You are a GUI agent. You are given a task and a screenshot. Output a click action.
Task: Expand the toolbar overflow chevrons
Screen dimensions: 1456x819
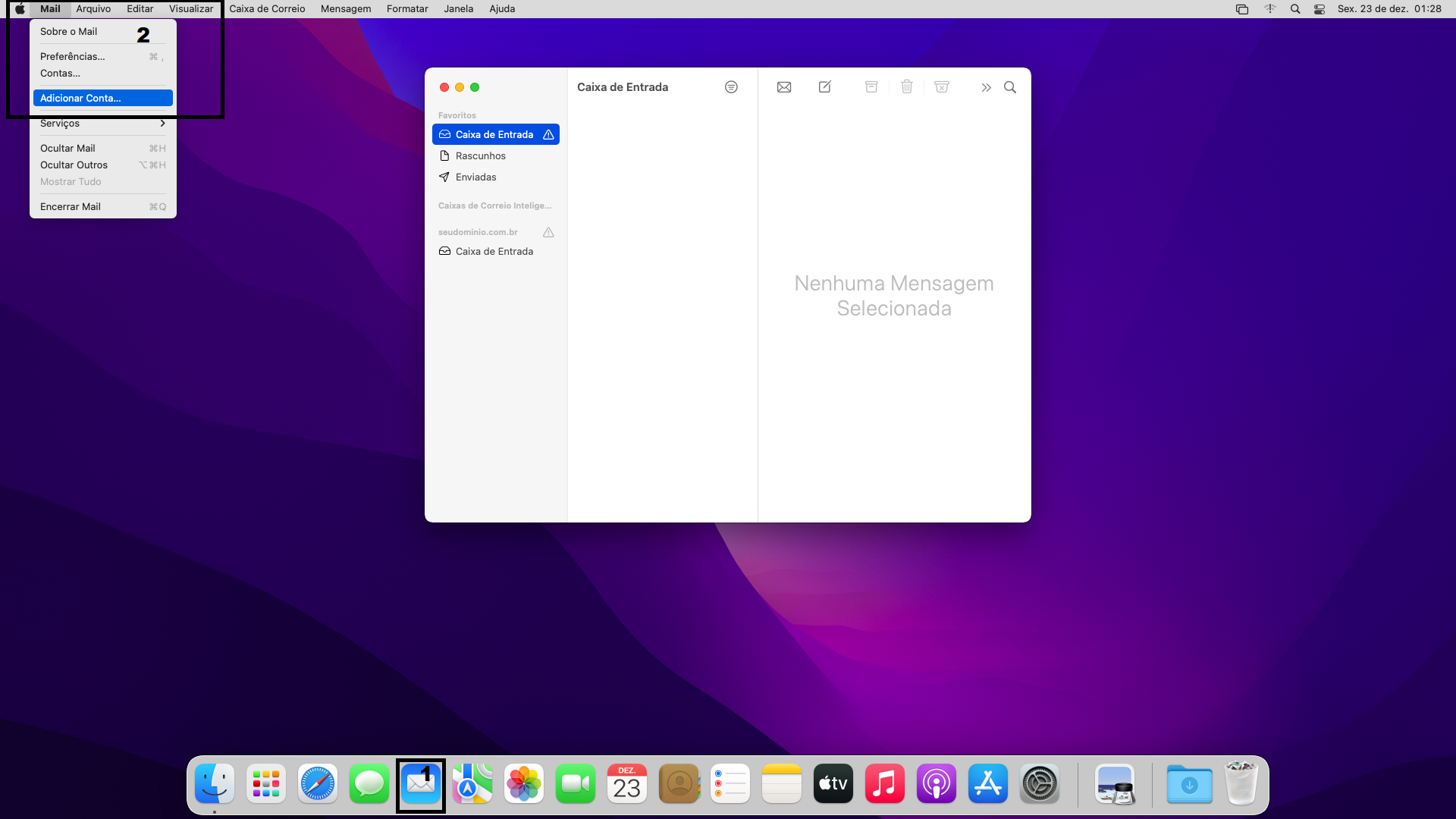coord(986,87)
